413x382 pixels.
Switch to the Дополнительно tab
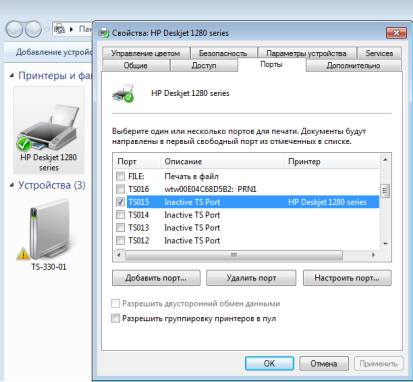click(353, 65)
